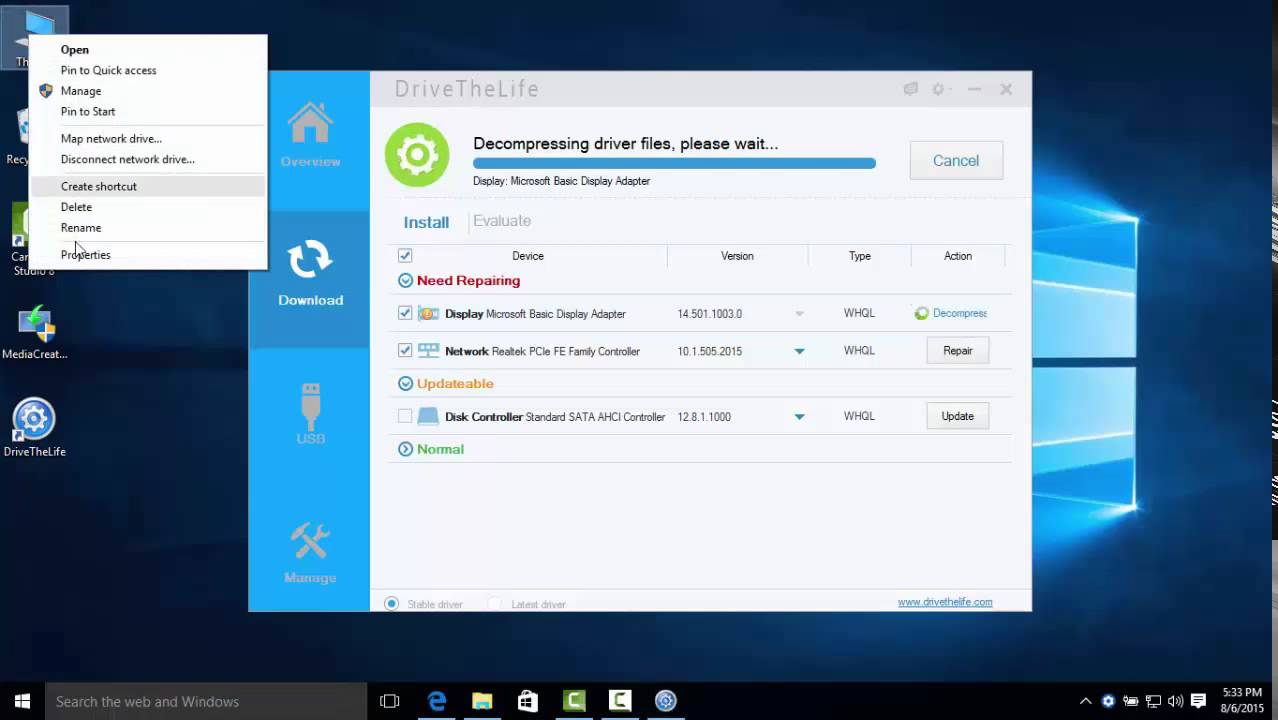Screen dimensions: 1278x720
Task: Switch to DriveTheLife taskbar icon
Action: [x=666, y=701]
